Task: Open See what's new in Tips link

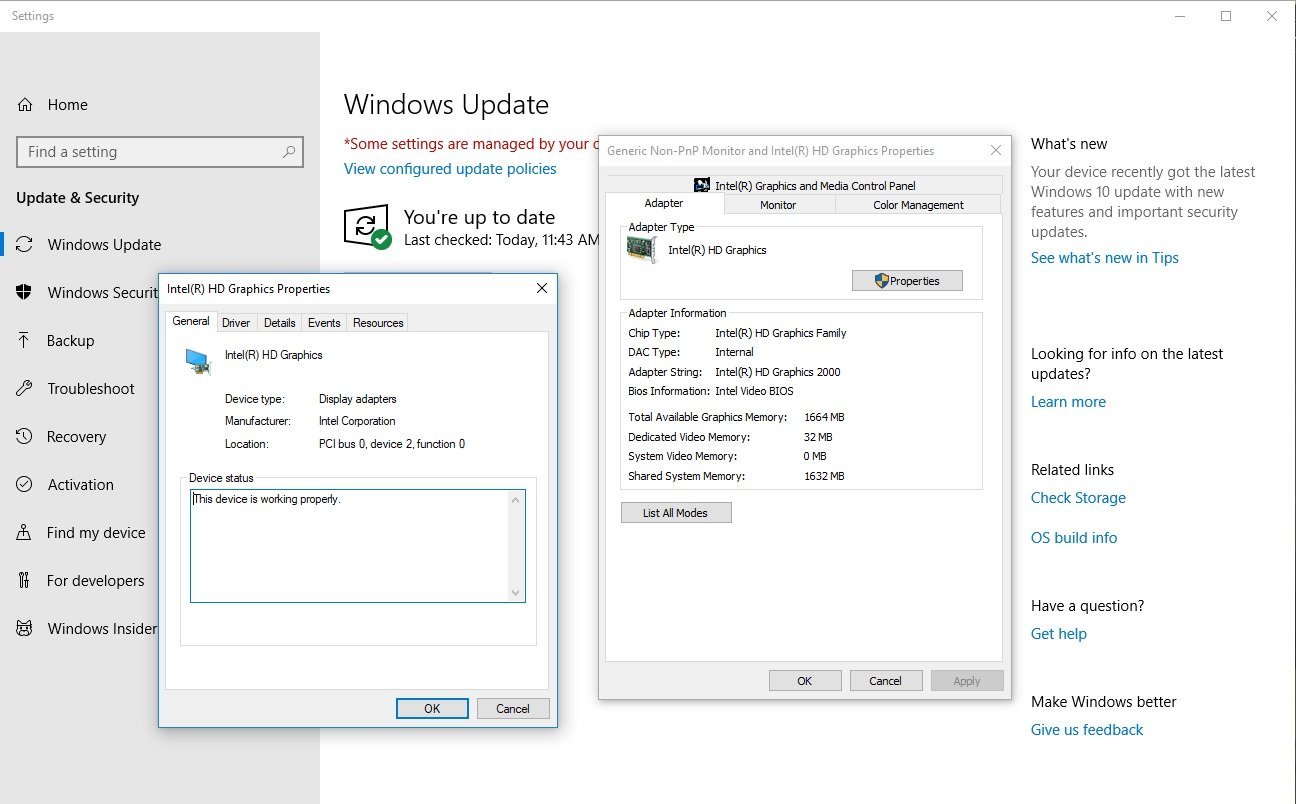Action: pyautogui.click(x=1105, y=258)
